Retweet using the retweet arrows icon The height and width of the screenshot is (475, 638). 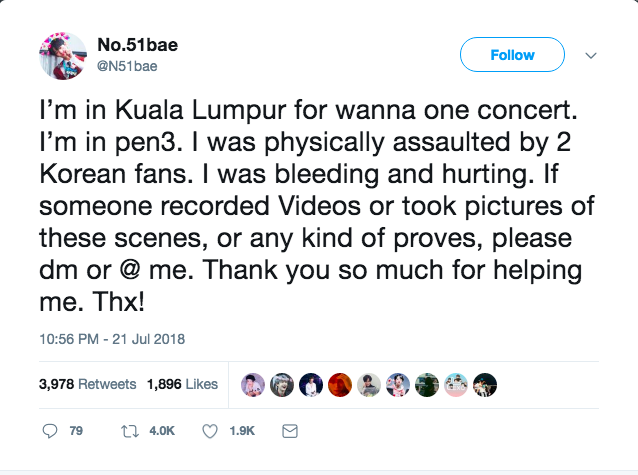coord(128,431)
